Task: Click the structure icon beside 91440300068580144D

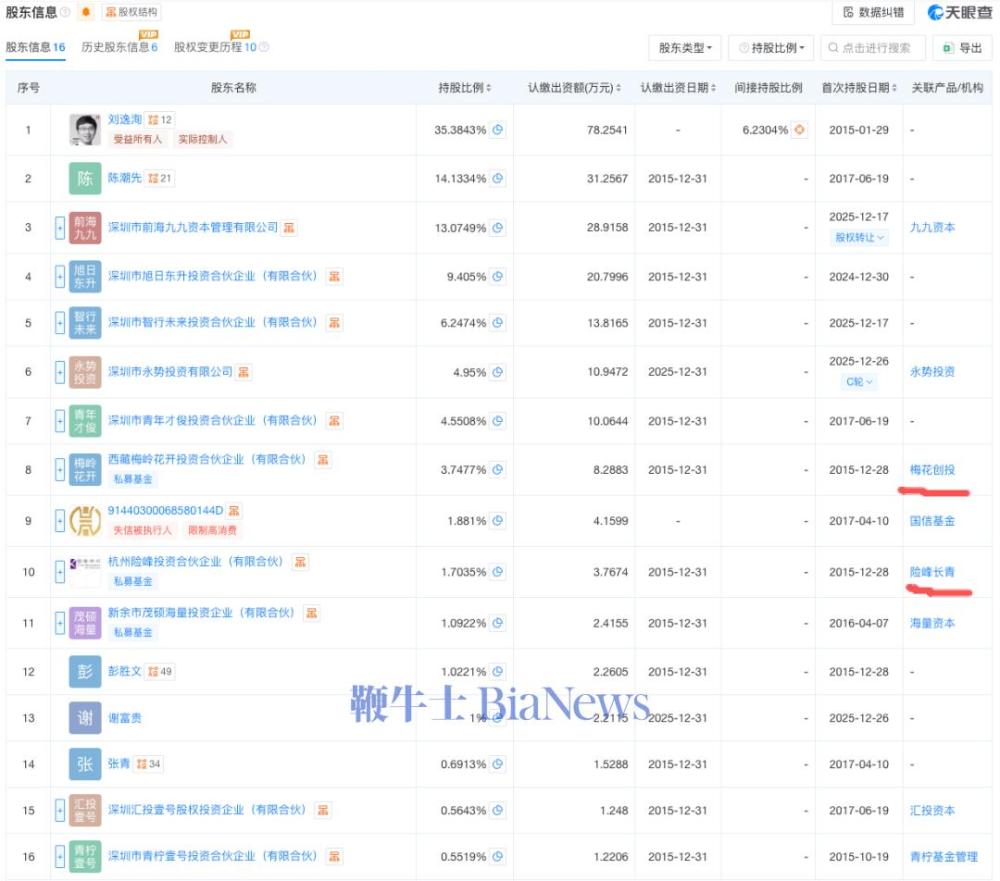Action: [233, 511]
